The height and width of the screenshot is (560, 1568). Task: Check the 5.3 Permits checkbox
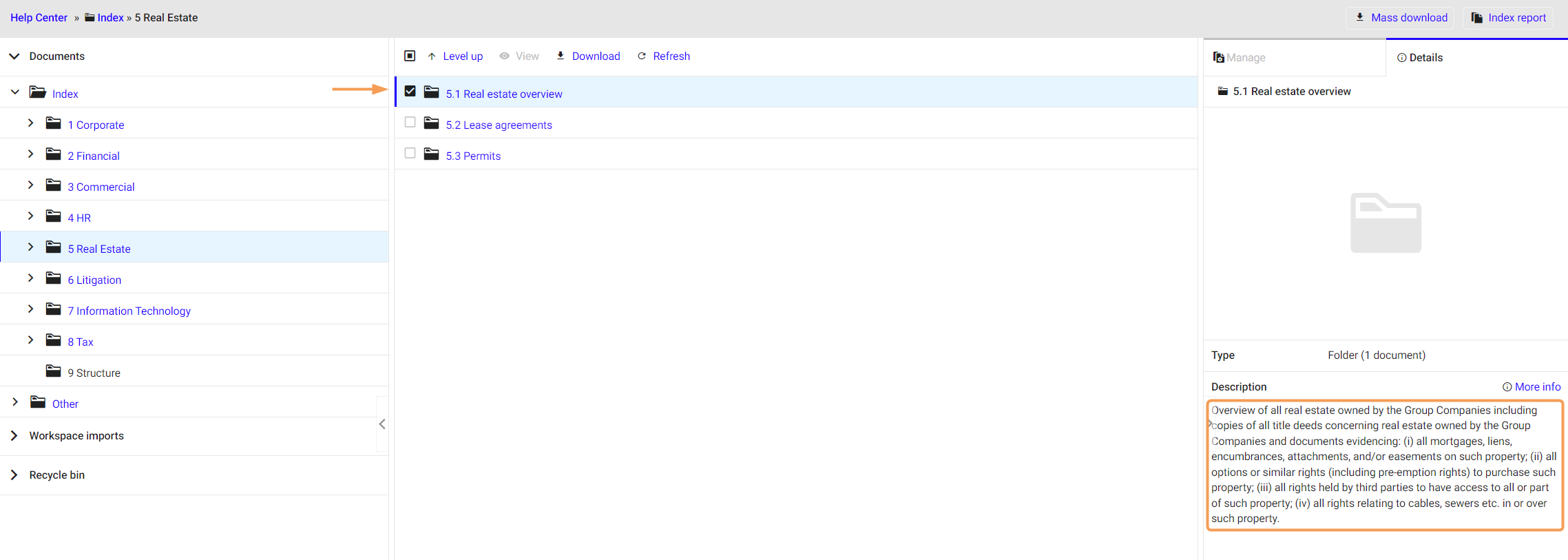click(410, 153)
